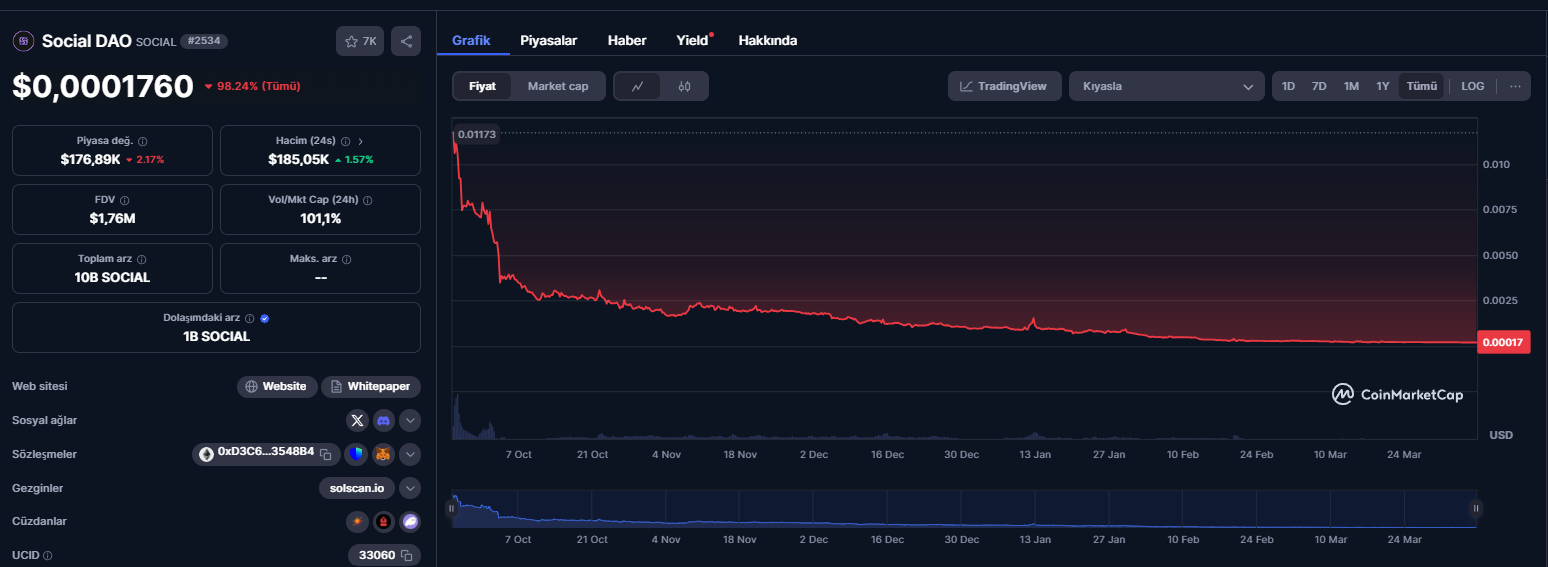Viewport: 1548px width, 567px height.
Task: Open the Whitepaper link
Action: pos(371,386)
